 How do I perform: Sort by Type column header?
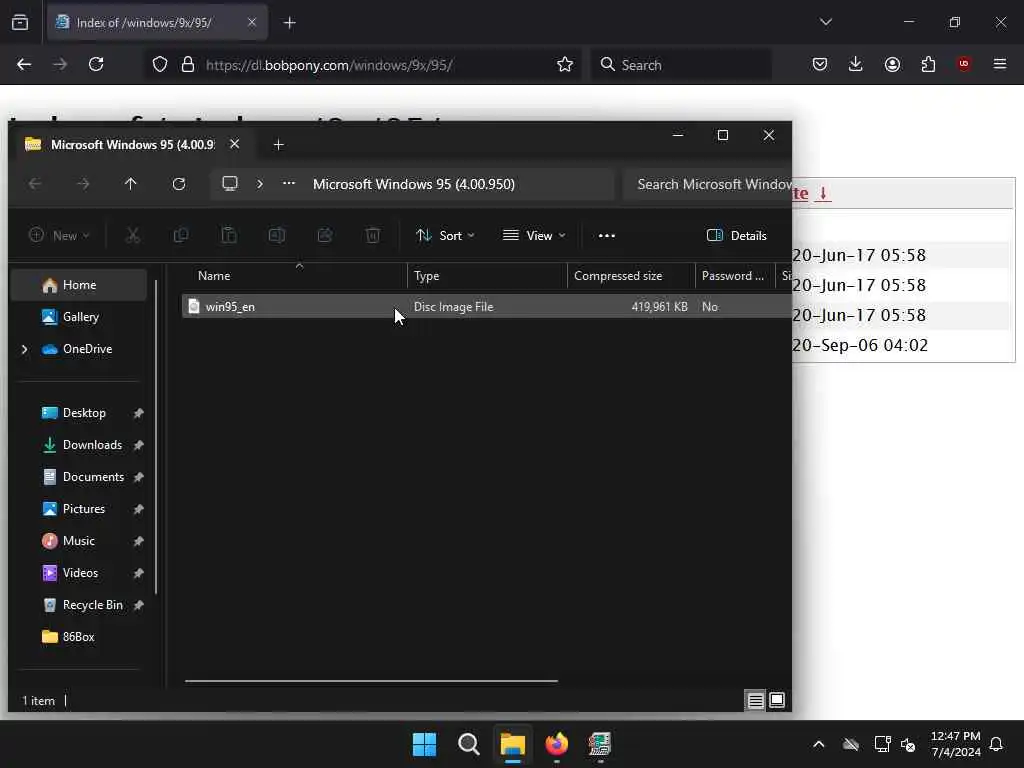[487, 276]
